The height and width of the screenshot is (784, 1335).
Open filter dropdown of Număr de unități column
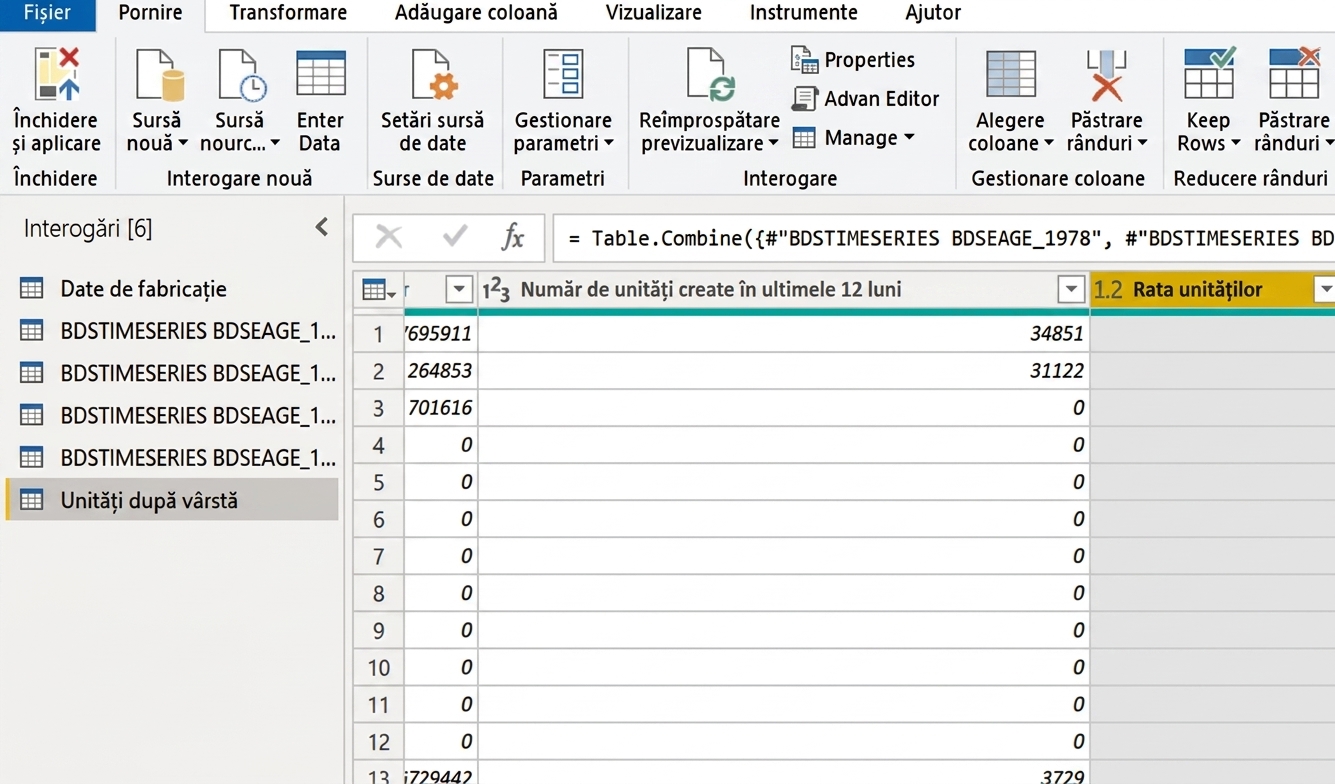(1071, 290)
